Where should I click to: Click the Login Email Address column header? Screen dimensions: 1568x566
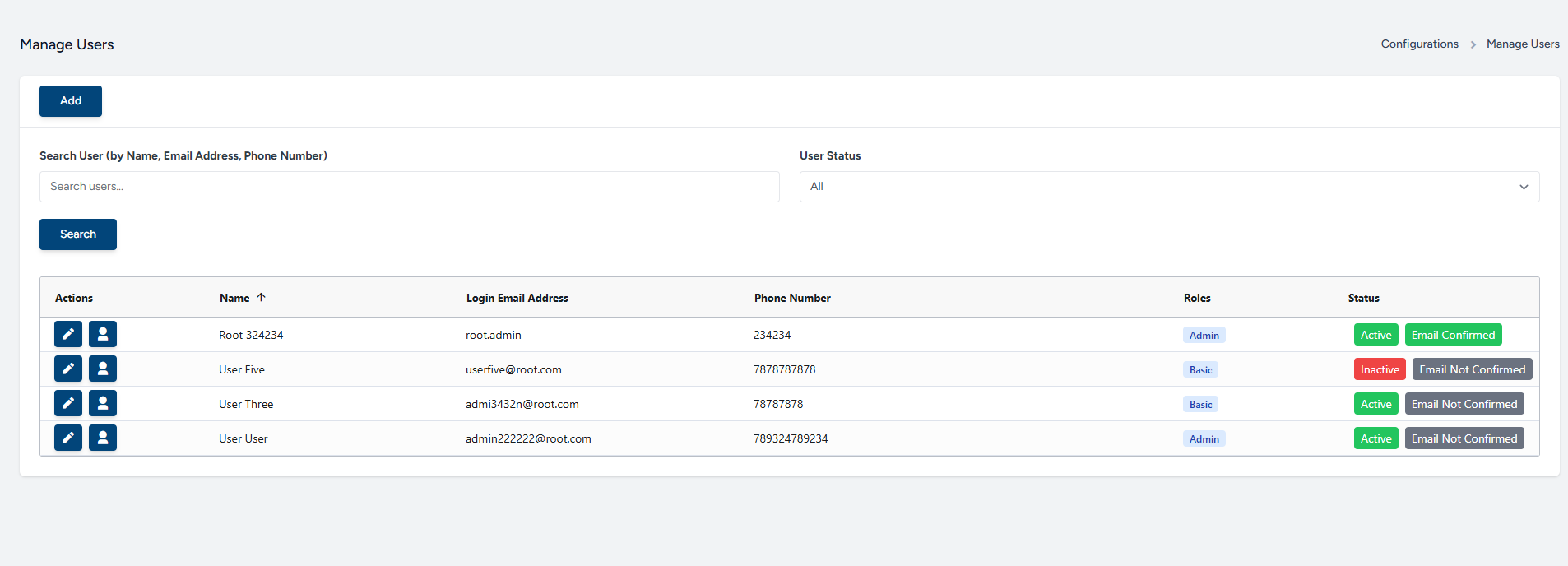(x=517, y=298)
